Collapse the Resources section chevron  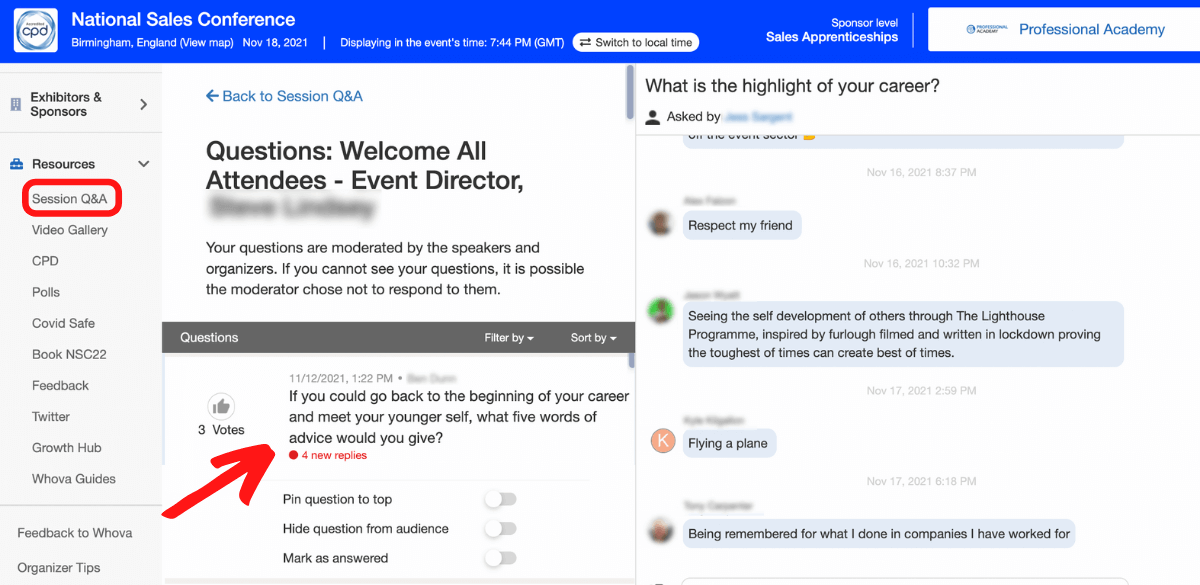tap(143, 163)
